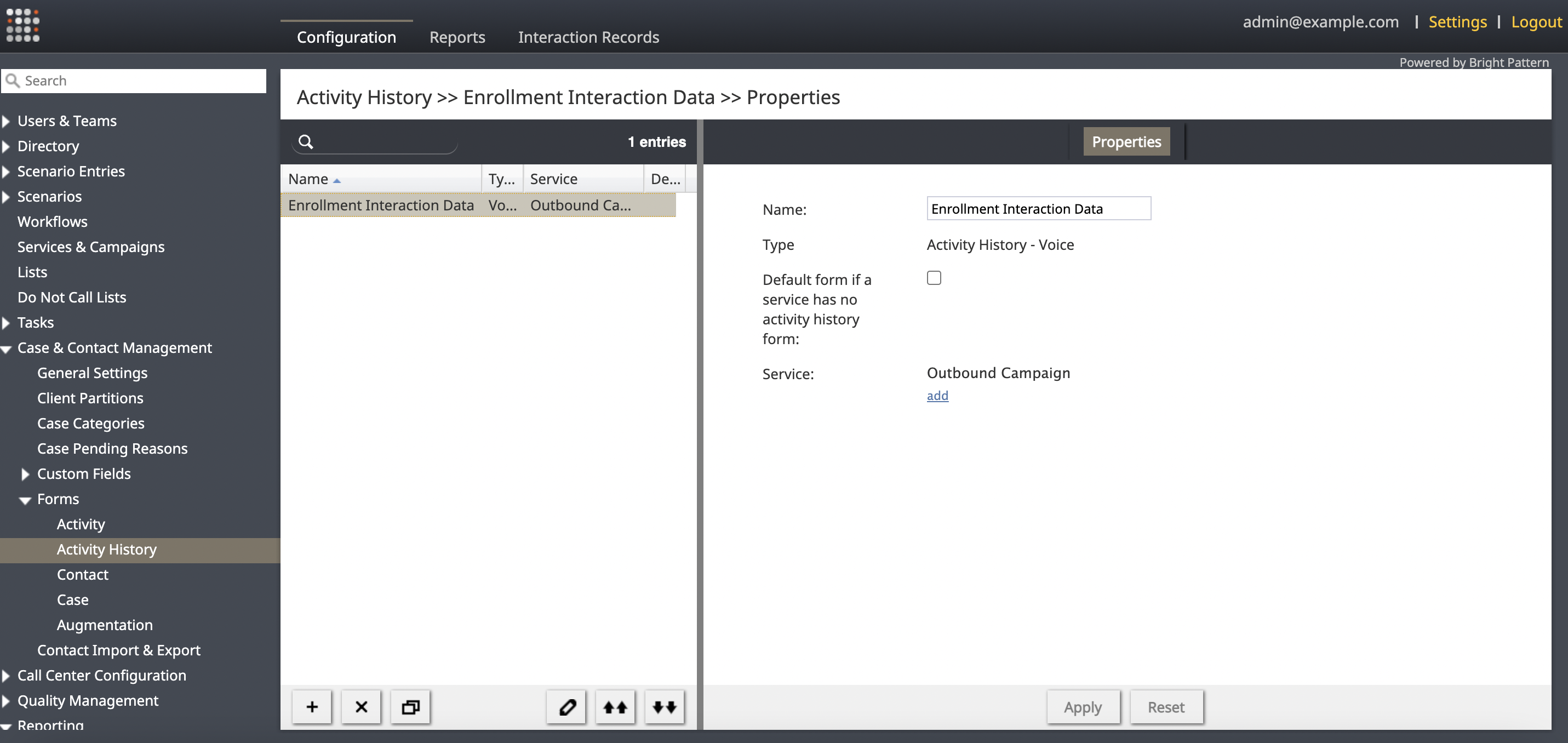Screen dimensions: 1568x743
Task: Expand Call Center Configuration section
Action: [6, 676]
